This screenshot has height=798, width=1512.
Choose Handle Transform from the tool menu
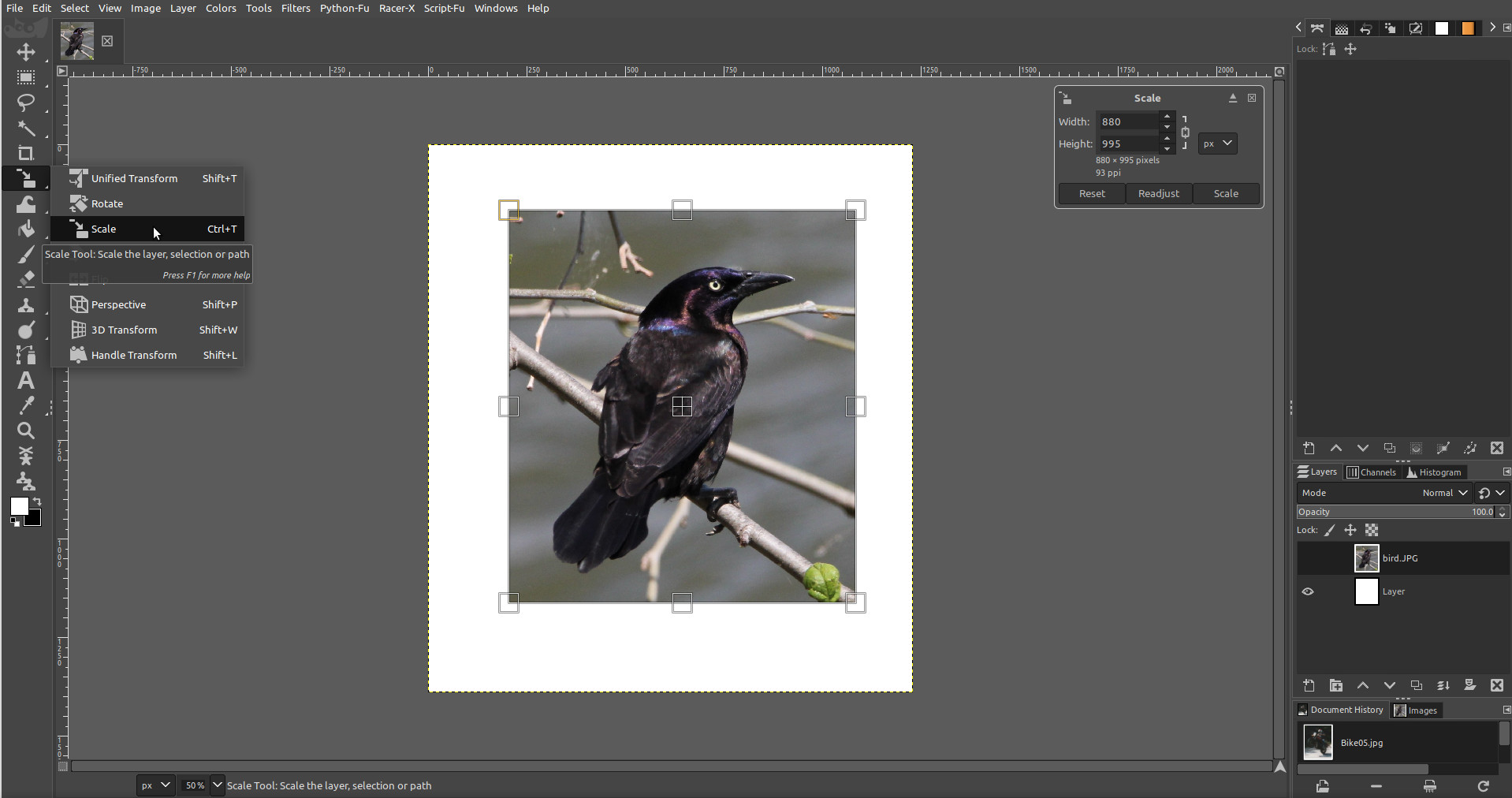(147, 355)
